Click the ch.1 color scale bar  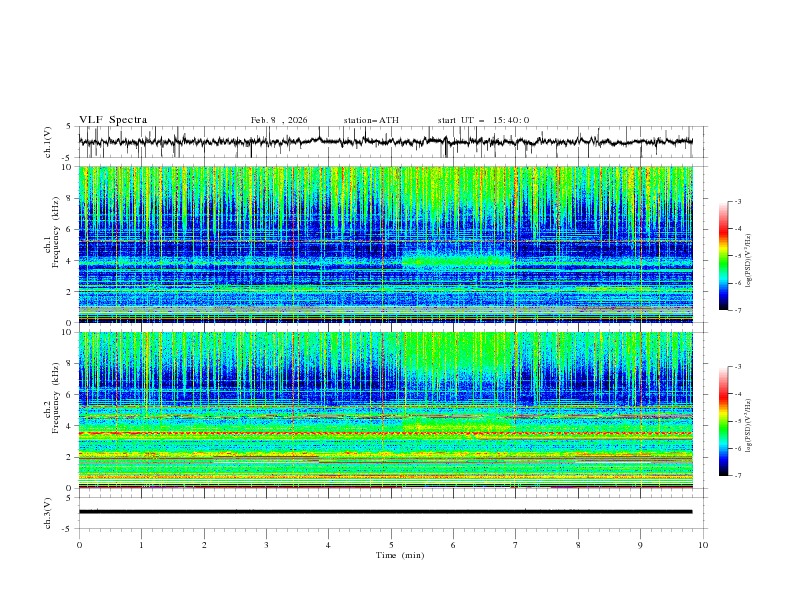[x=723, y=255]
